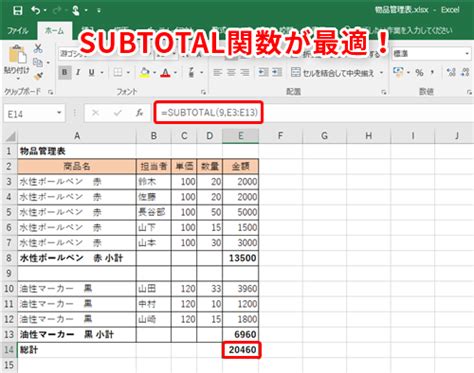Click the Undo arrow icon
Image resolution: width=474 pixels, height=373 pixels.
[36, 10]
